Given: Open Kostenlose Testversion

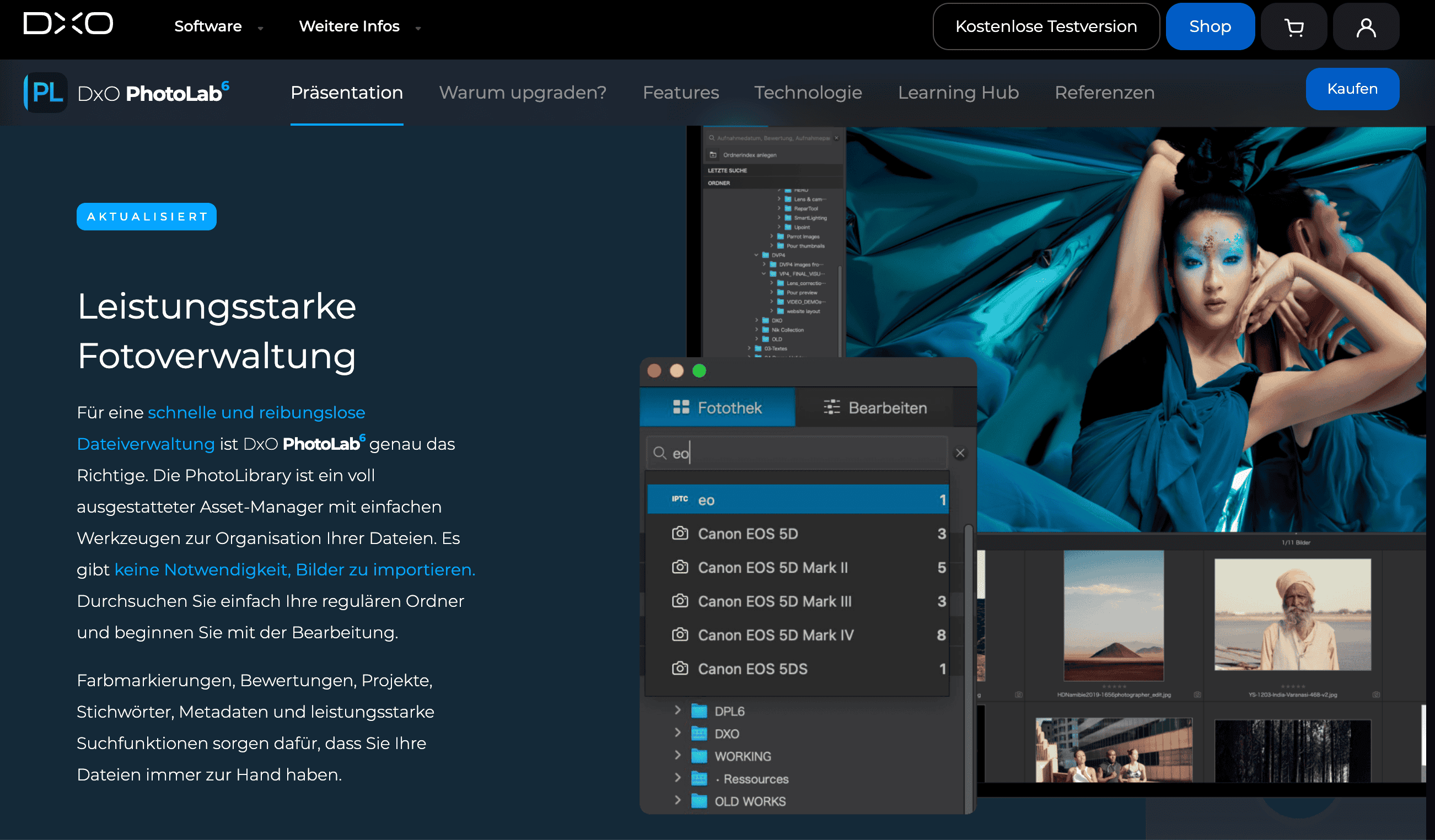Looking at the screenshot, I should point(1046,25).
